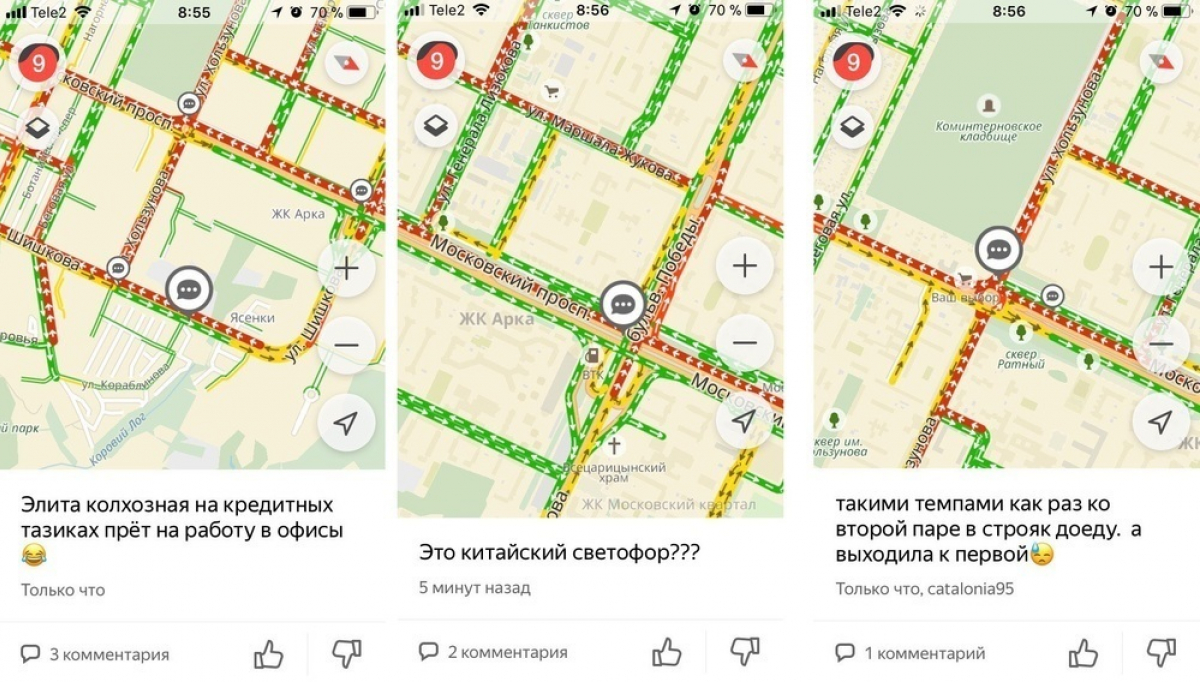
Task: Tap the ВТК gas station marker on the map
Action: 592,355
